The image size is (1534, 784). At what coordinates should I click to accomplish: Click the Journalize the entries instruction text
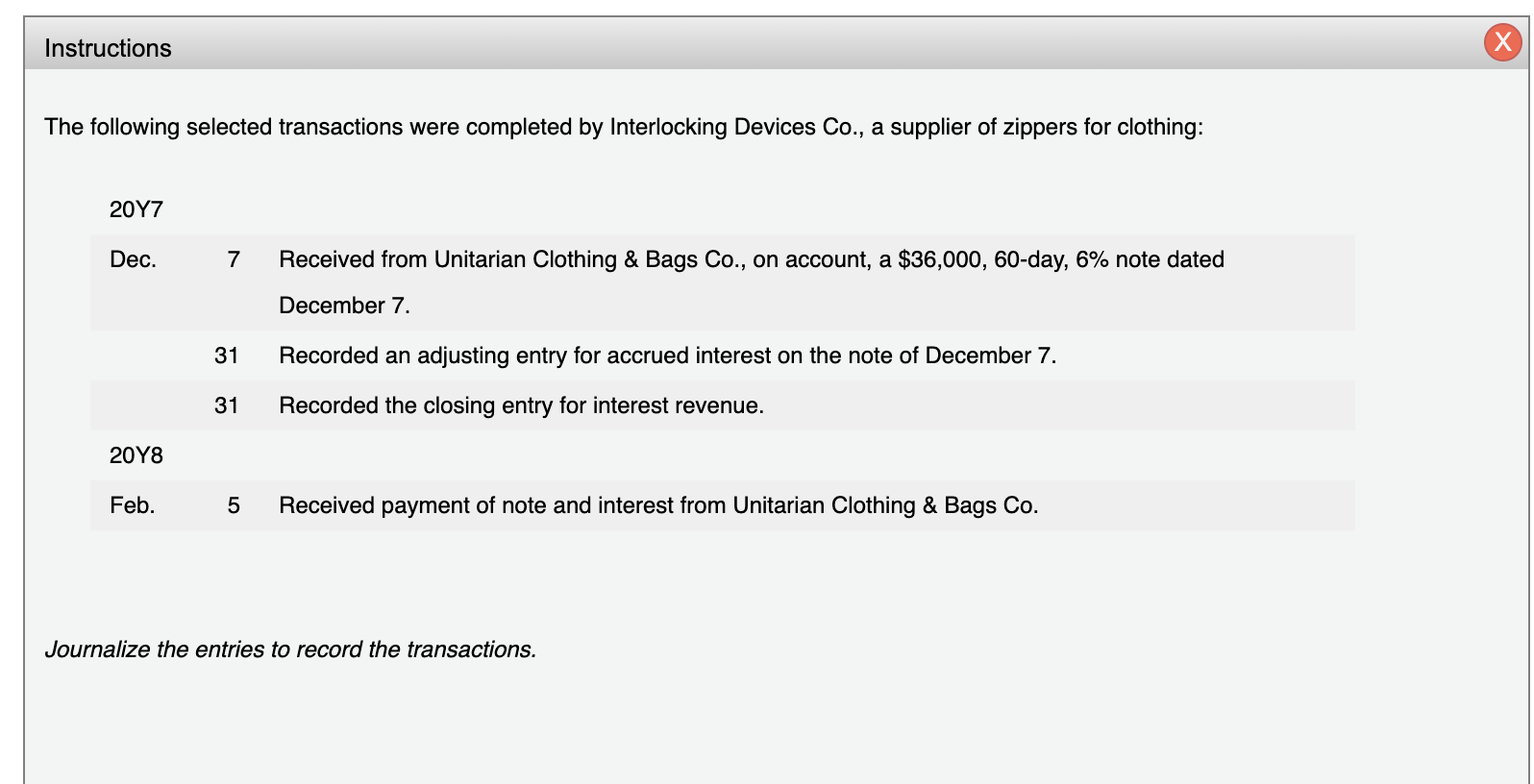click(291, 649)
